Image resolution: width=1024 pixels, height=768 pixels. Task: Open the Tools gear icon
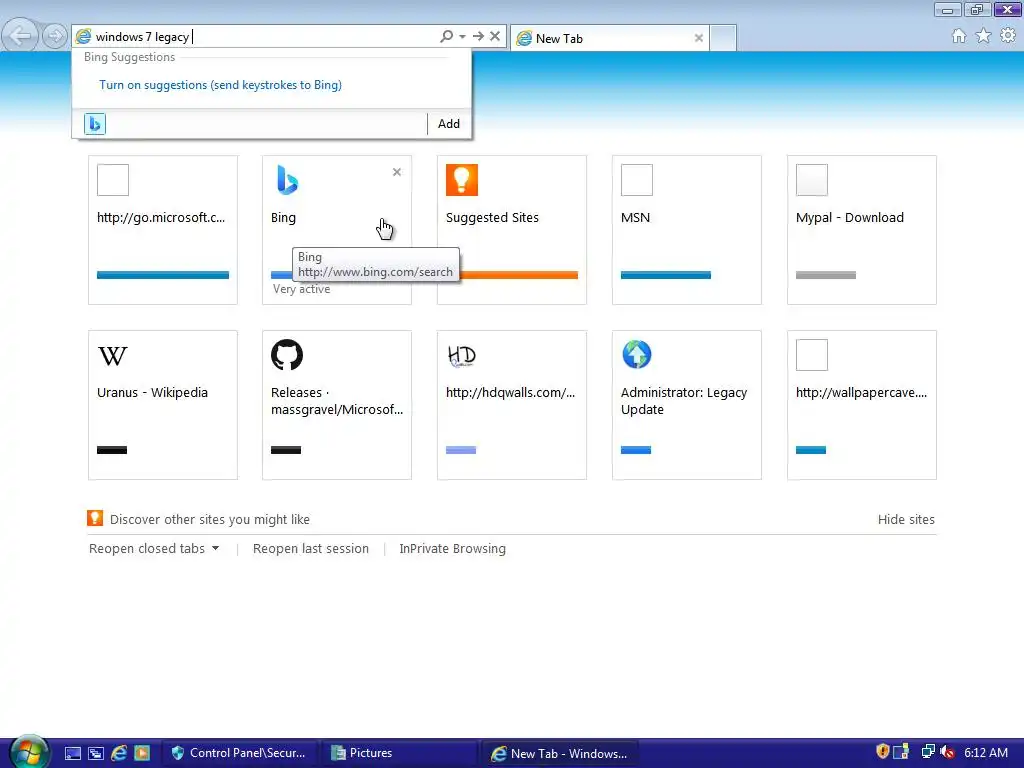pos(1008,35)
